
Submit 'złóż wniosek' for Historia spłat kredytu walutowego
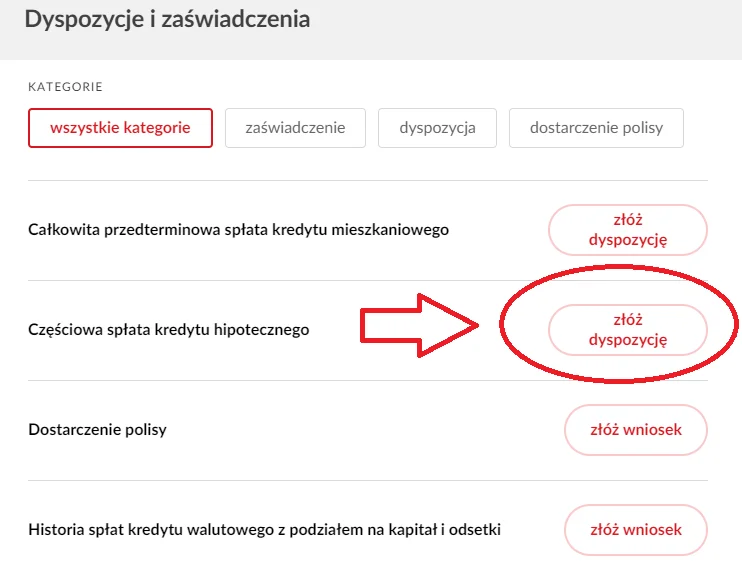[636, 530]
